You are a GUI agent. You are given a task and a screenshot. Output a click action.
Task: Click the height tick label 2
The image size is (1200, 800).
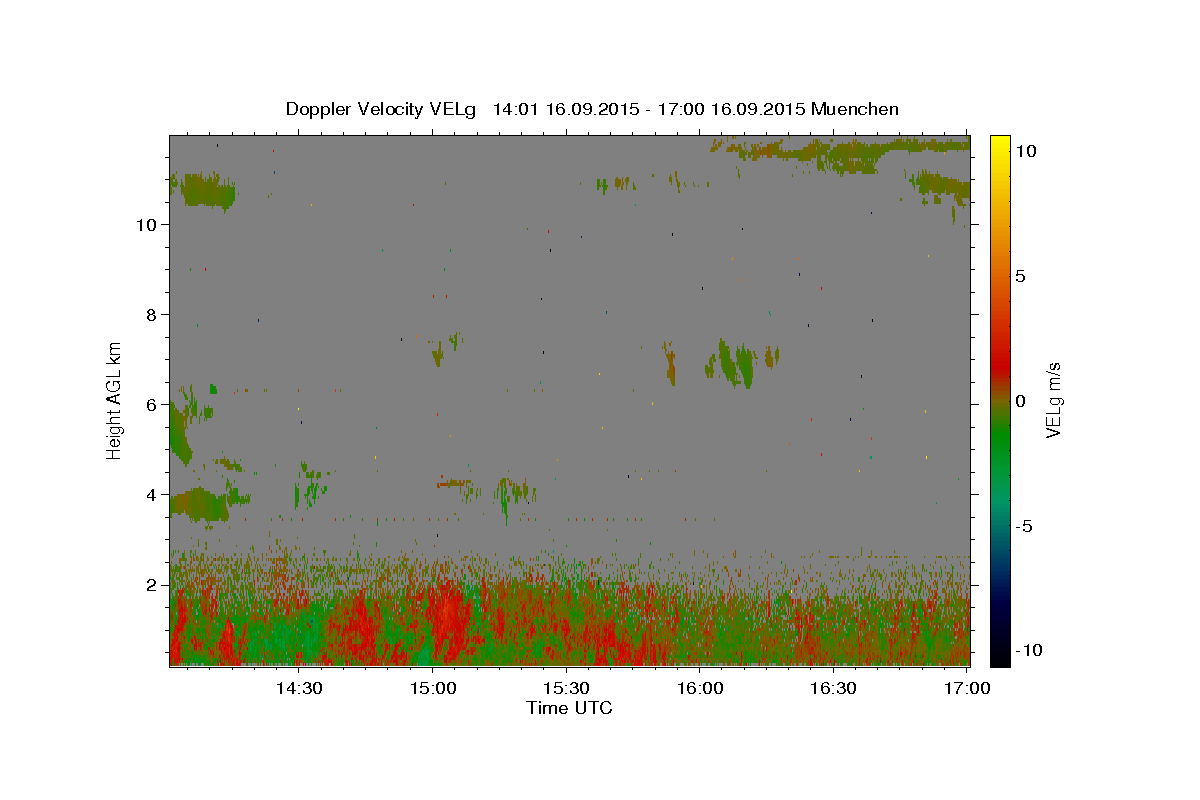click(x=153, y=585)
